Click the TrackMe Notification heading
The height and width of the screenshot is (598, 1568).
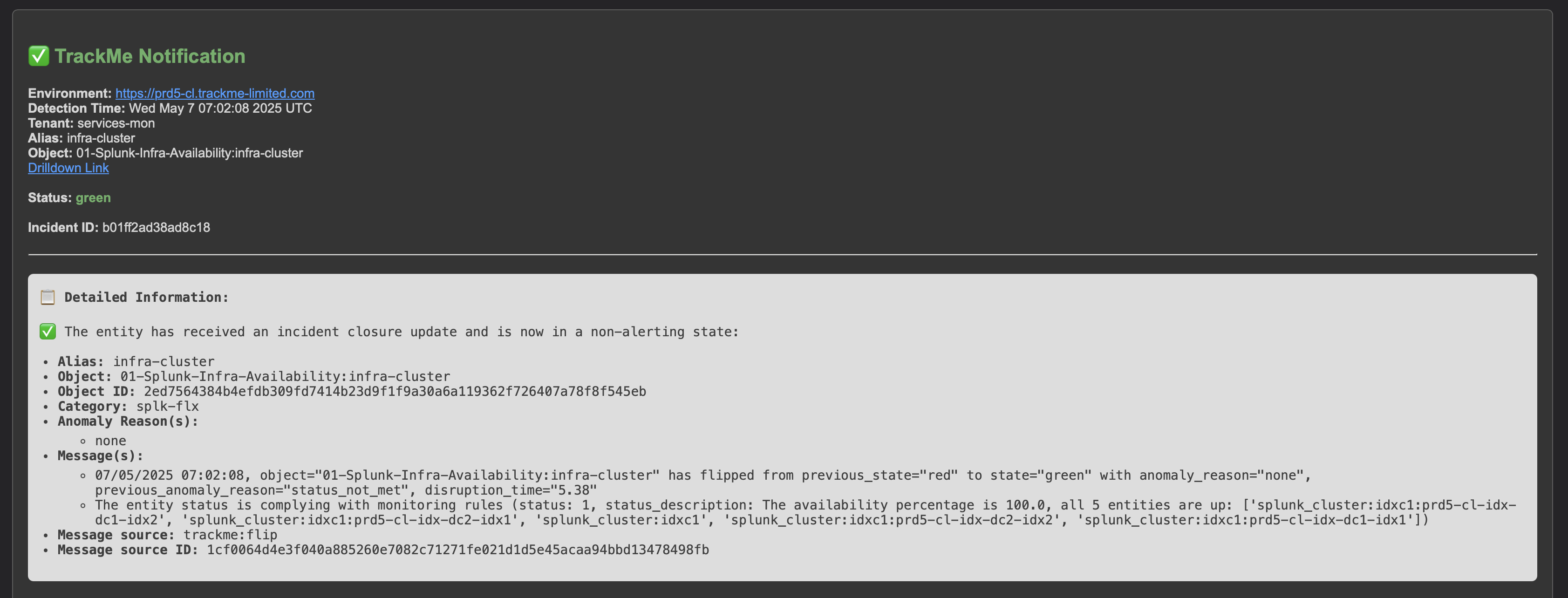click(x=150, y=56)
